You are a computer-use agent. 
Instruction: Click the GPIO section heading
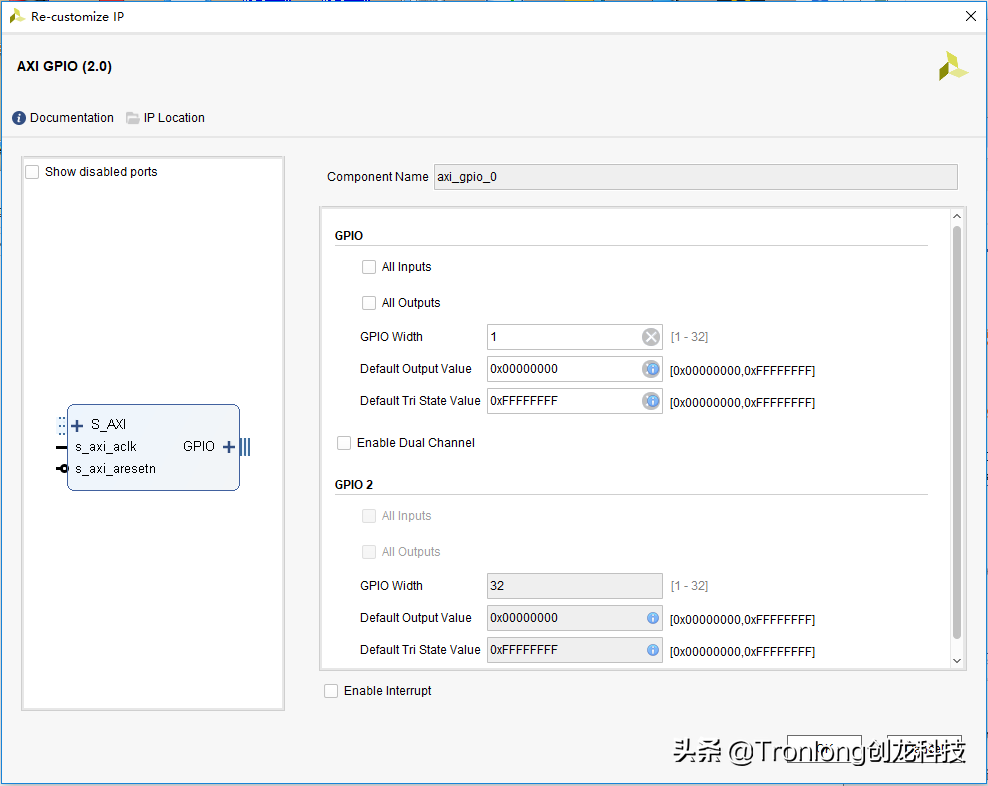click(x=348, y=236)
